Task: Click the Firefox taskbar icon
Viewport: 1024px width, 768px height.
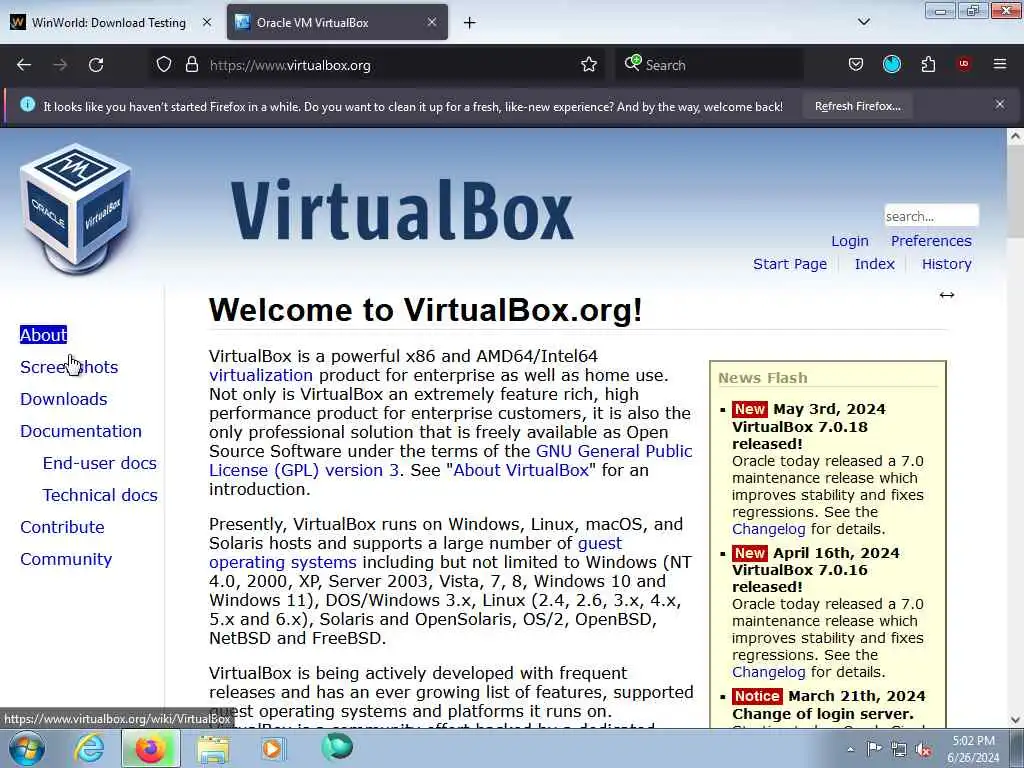Action: click(x=150, y=748)
